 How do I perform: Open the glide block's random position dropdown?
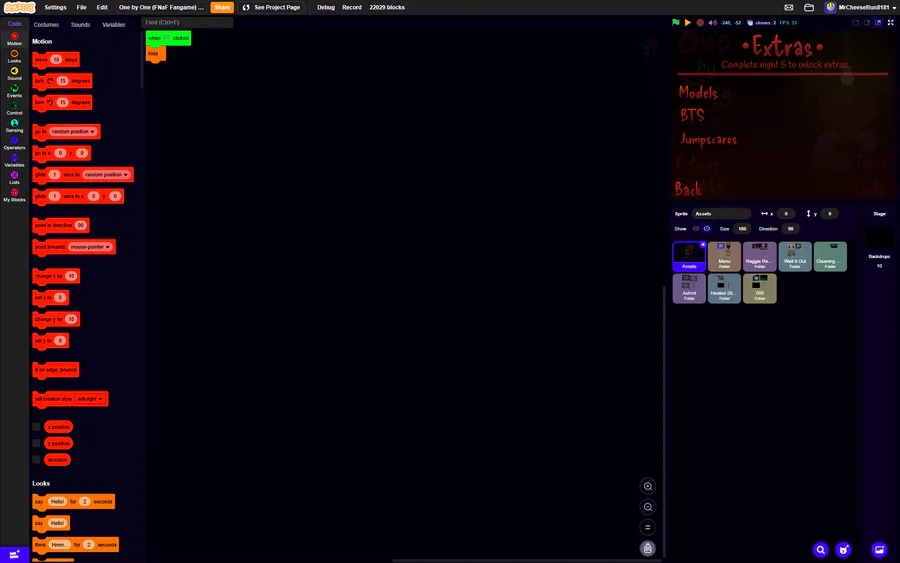click(107, 174)
